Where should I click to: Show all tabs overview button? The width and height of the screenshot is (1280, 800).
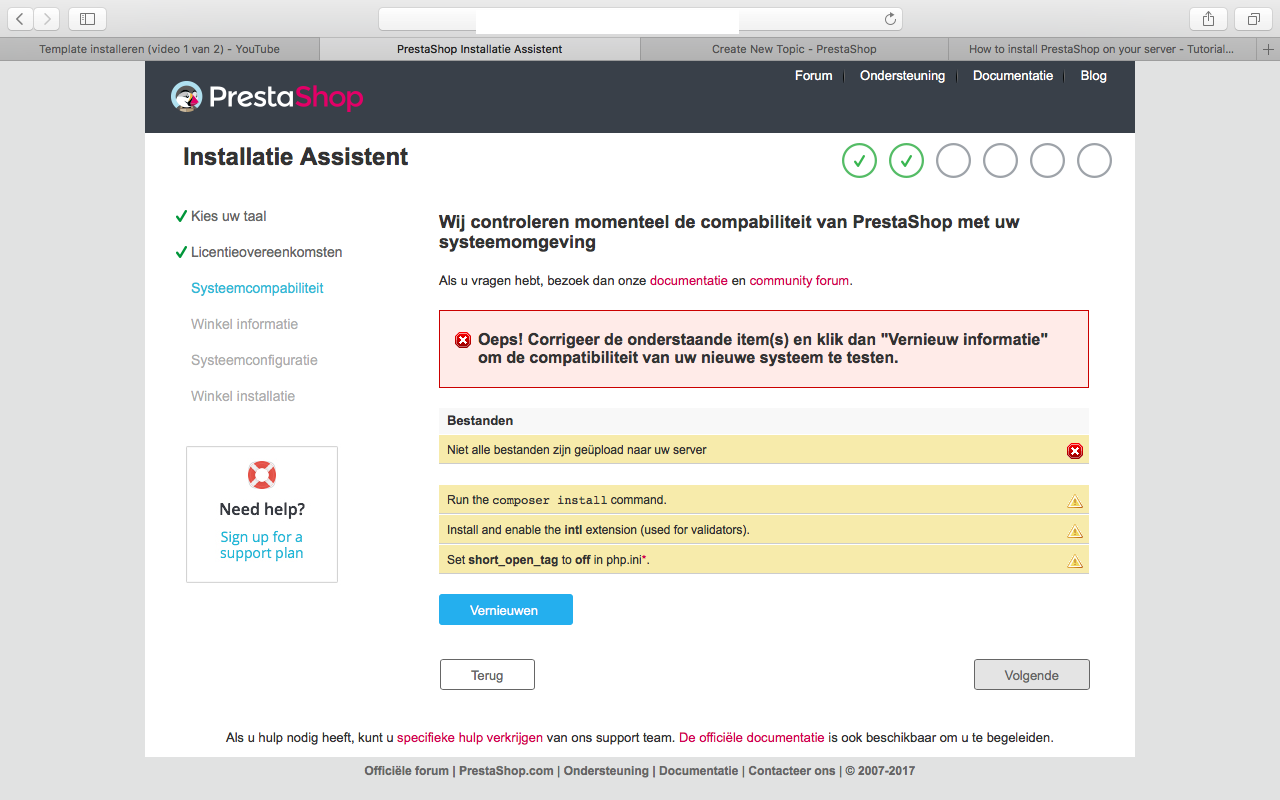[1253, 19]
